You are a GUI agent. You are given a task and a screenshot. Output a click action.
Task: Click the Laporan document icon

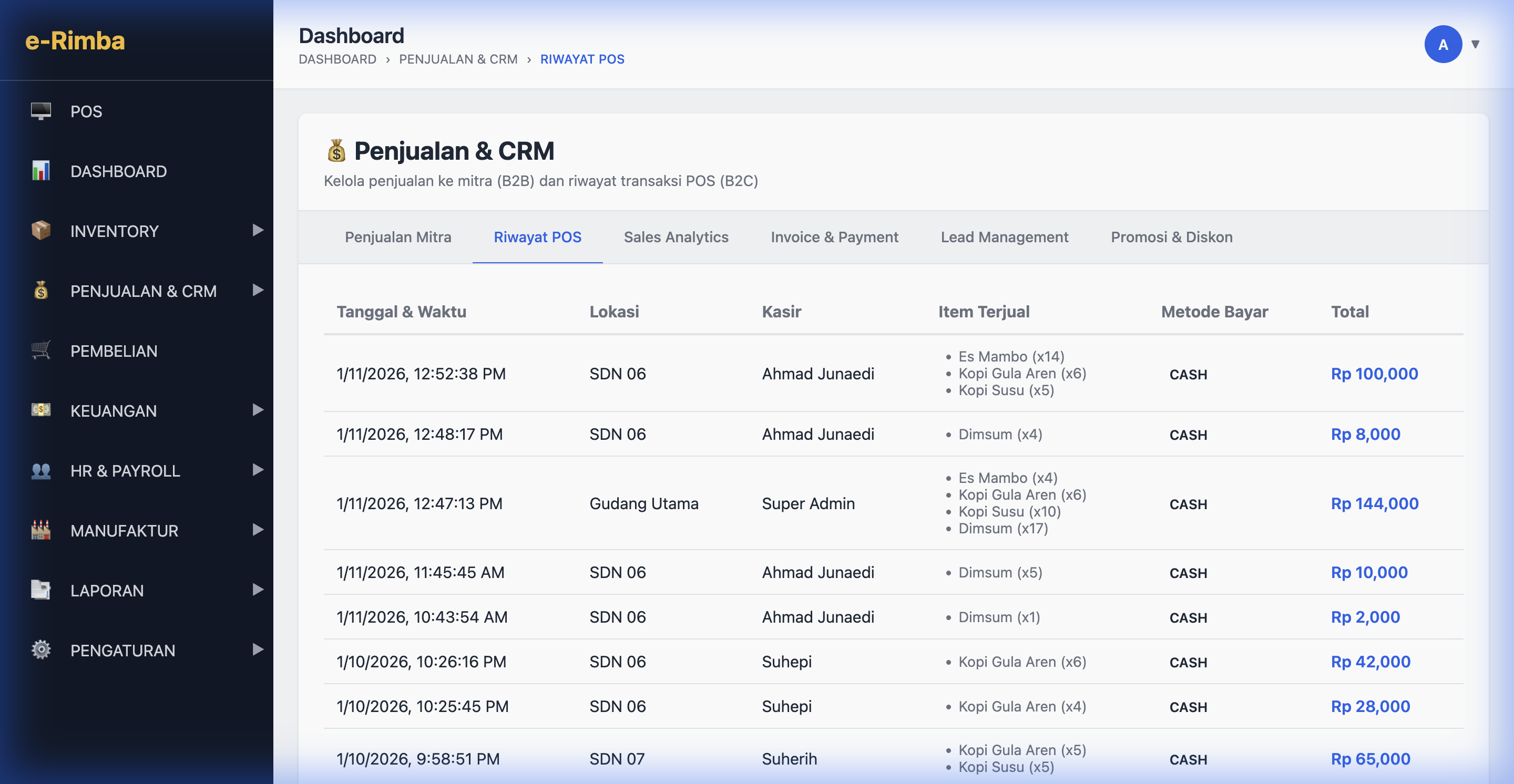coord(40,590)
